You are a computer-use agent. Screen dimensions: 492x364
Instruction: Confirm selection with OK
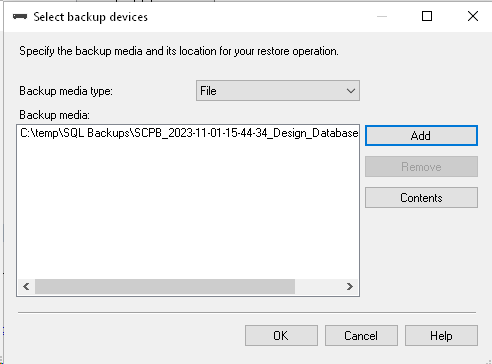tap(281, 336)
